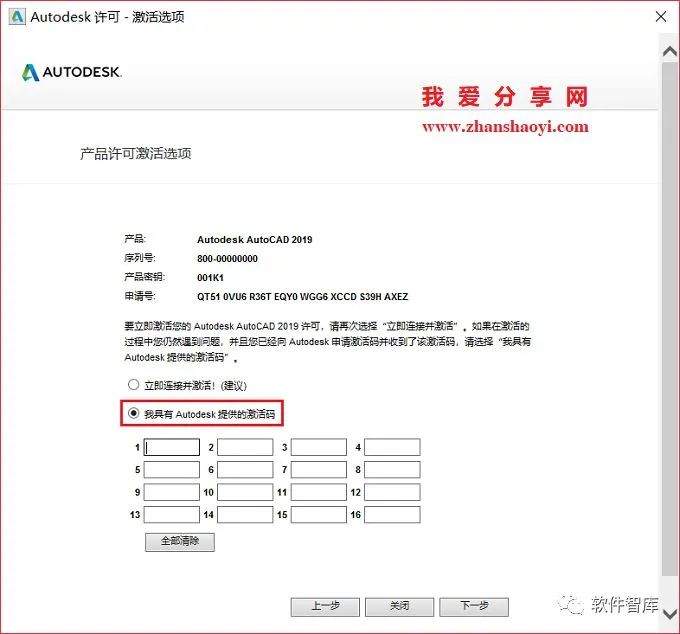Click product name Autodesk AutoCAD 2019
Image resolution: width=680 pixels, height=634 pixels.
(x=255, y=240)
